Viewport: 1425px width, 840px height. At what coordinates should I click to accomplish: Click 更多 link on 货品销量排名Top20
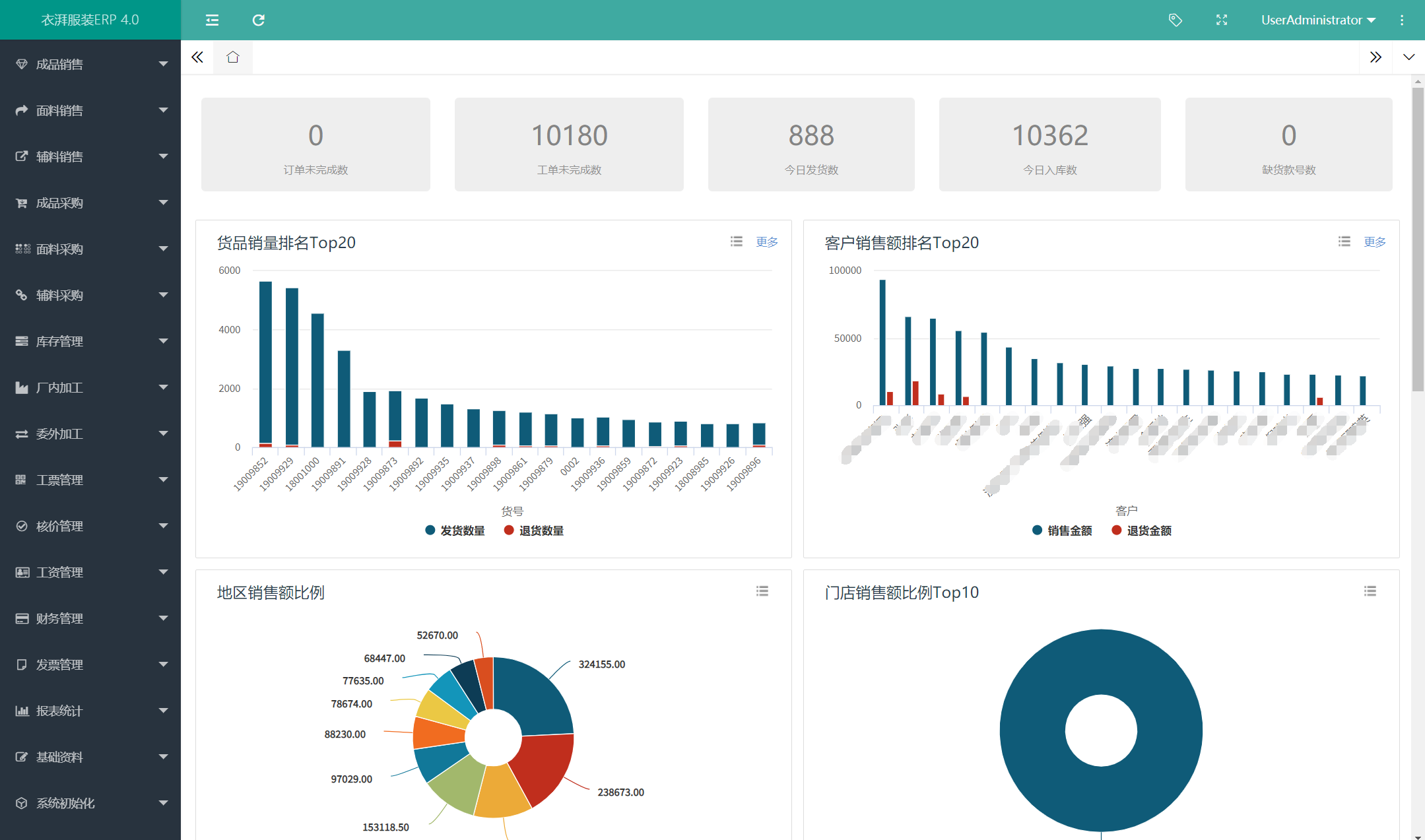(x=766, y=242)
